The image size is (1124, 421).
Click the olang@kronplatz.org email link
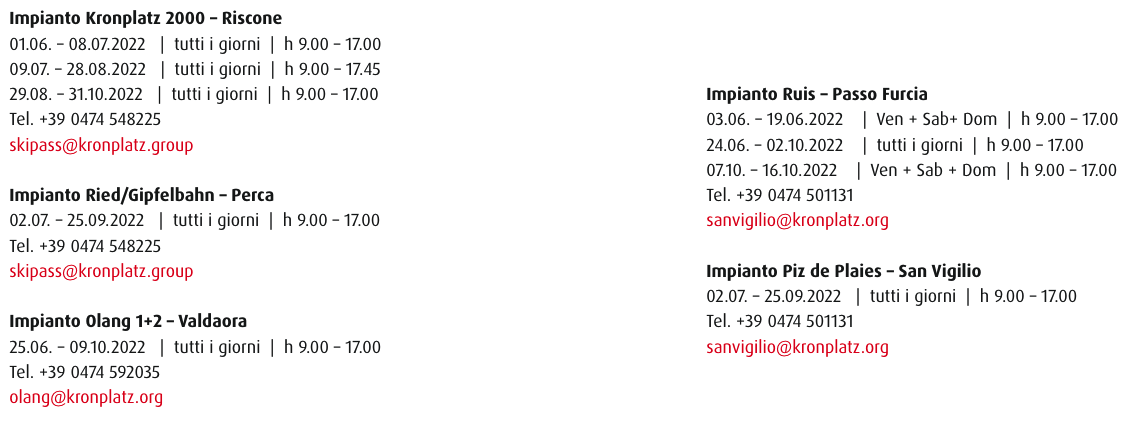[86, 397]
